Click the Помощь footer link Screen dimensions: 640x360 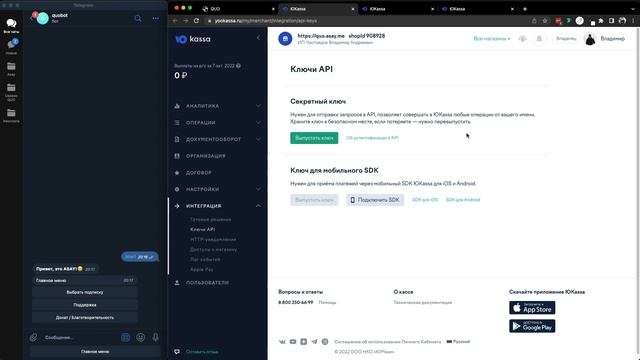click(x=327, y=302)
